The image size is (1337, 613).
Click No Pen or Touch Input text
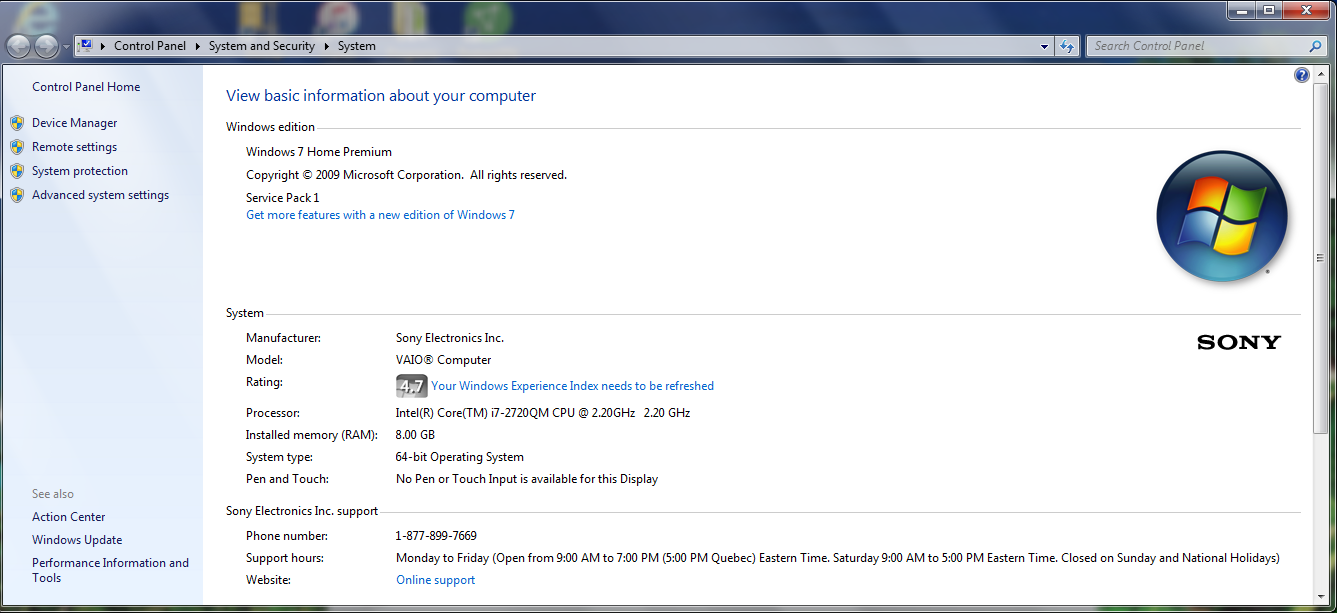(527, 479)
